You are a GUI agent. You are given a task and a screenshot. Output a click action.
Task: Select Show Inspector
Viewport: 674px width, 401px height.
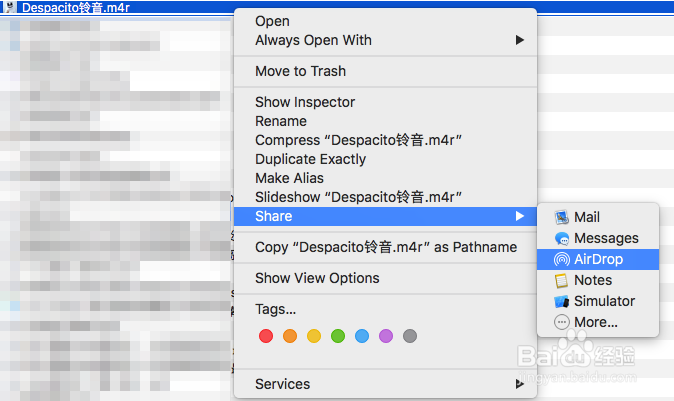pyautogui.click(x=385, y=102)
